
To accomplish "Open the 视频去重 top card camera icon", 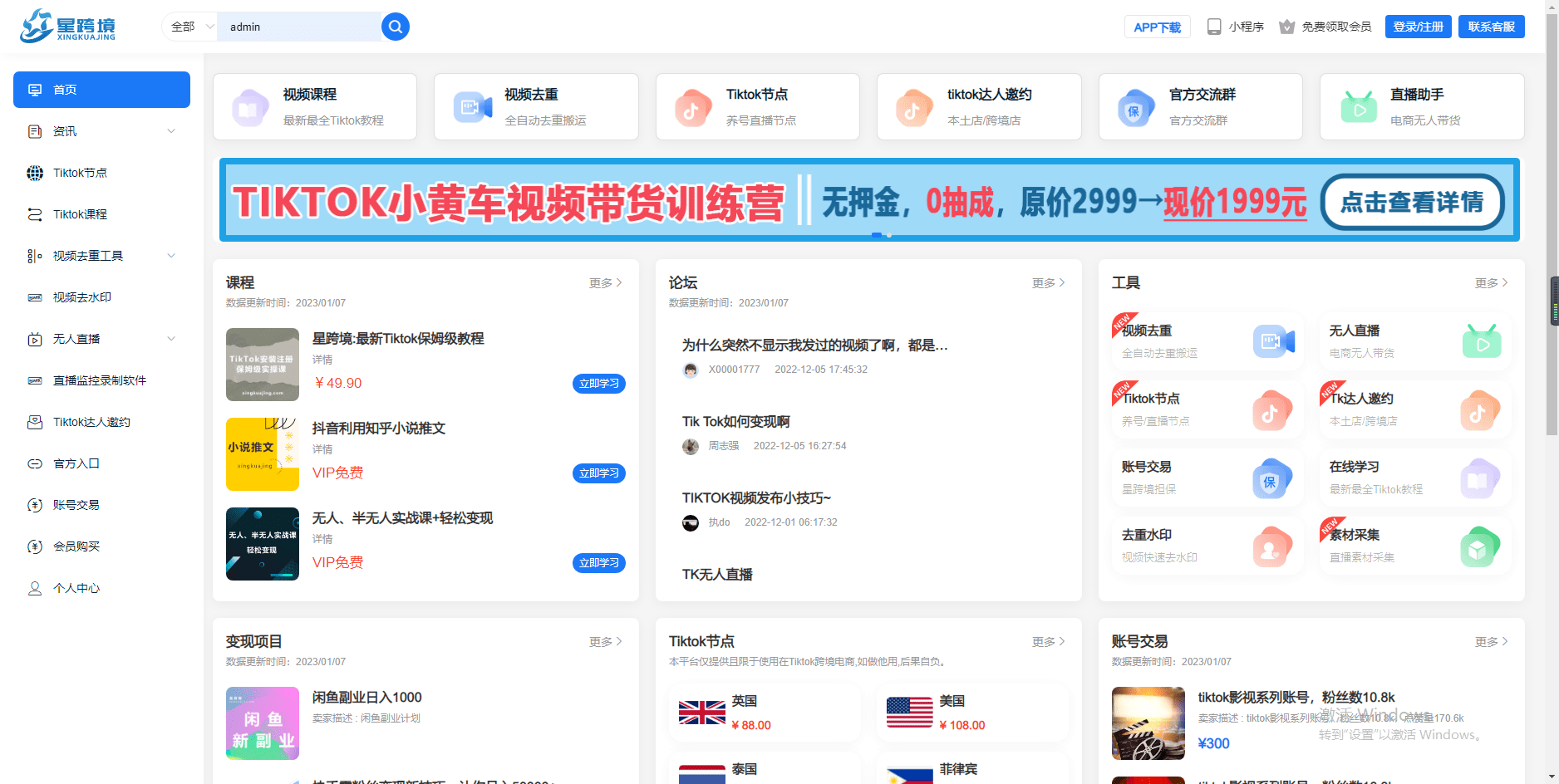I will coord(473,107).
